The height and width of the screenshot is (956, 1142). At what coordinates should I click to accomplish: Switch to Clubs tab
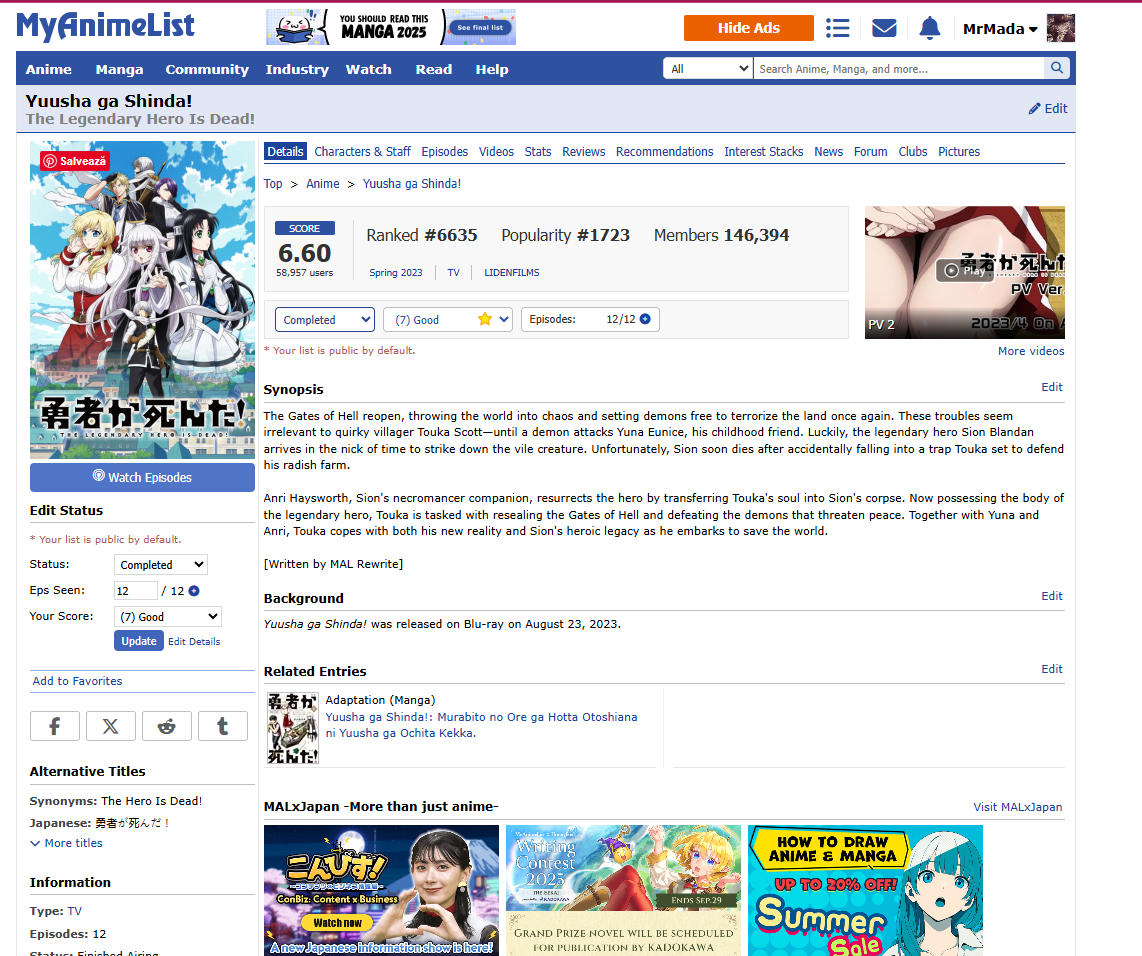pyautogui.click(x=913, y=151)
